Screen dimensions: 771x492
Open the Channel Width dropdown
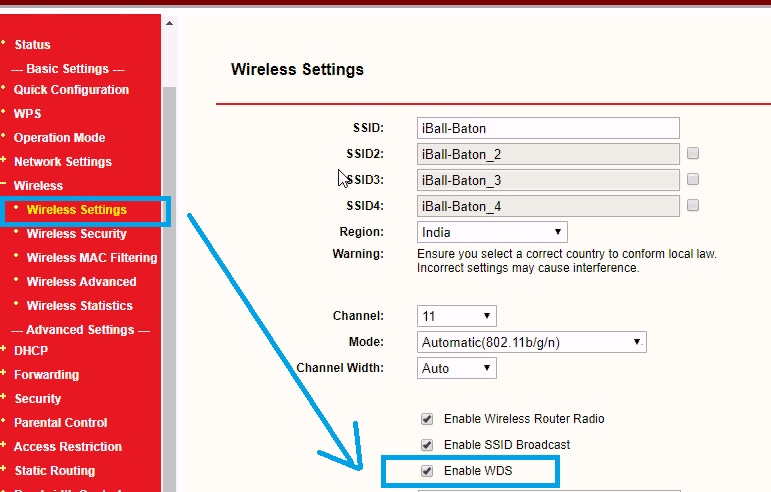point(456,368)
